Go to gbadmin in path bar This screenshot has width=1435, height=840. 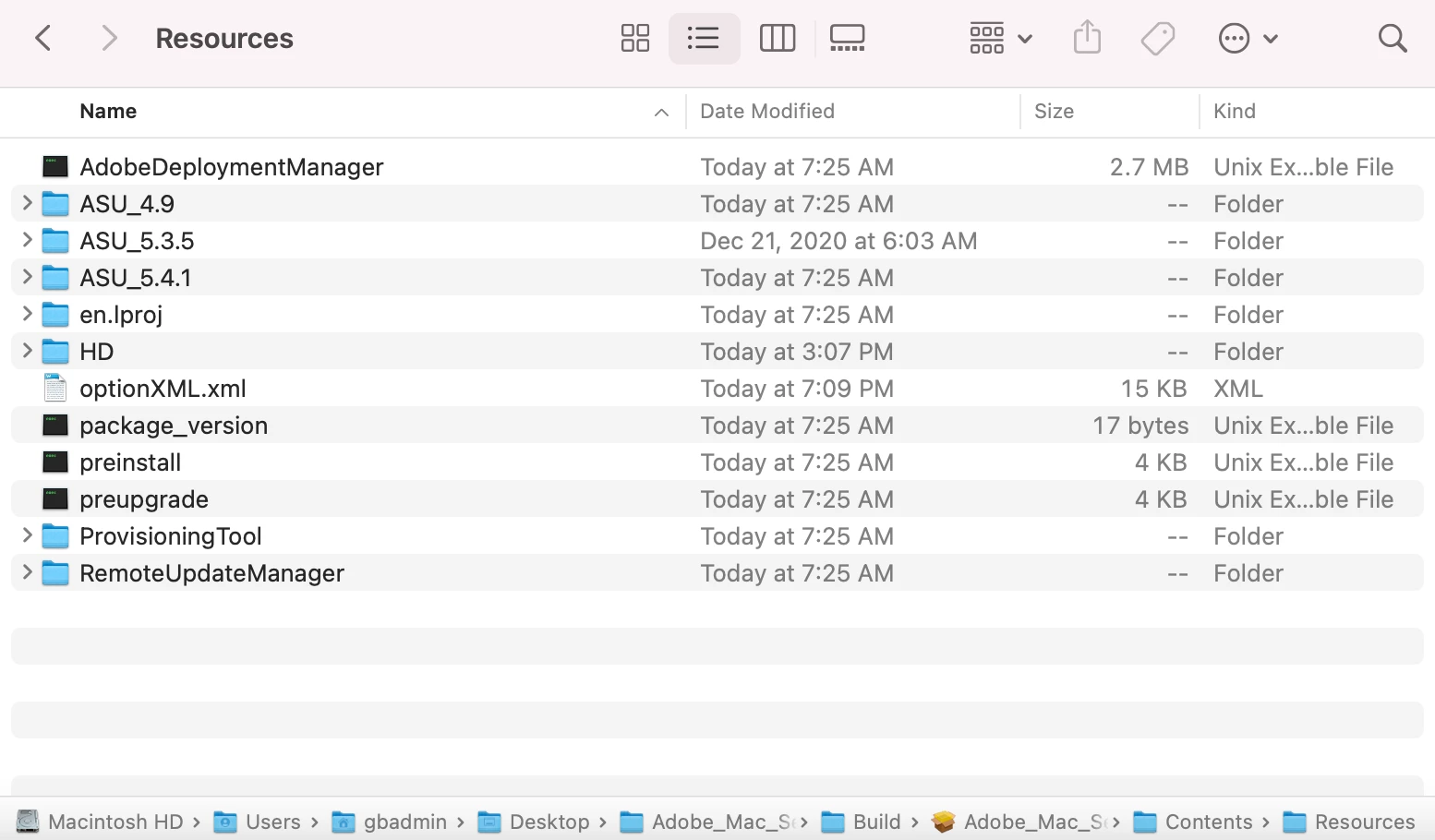click(389, 822)
